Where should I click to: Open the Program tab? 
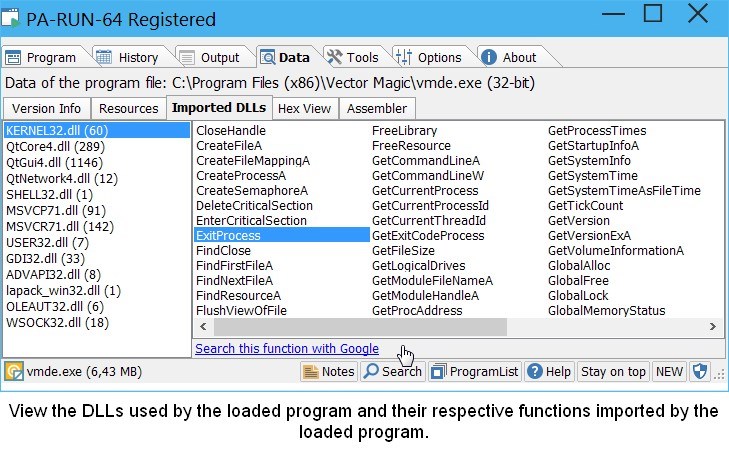click(41, 57)
